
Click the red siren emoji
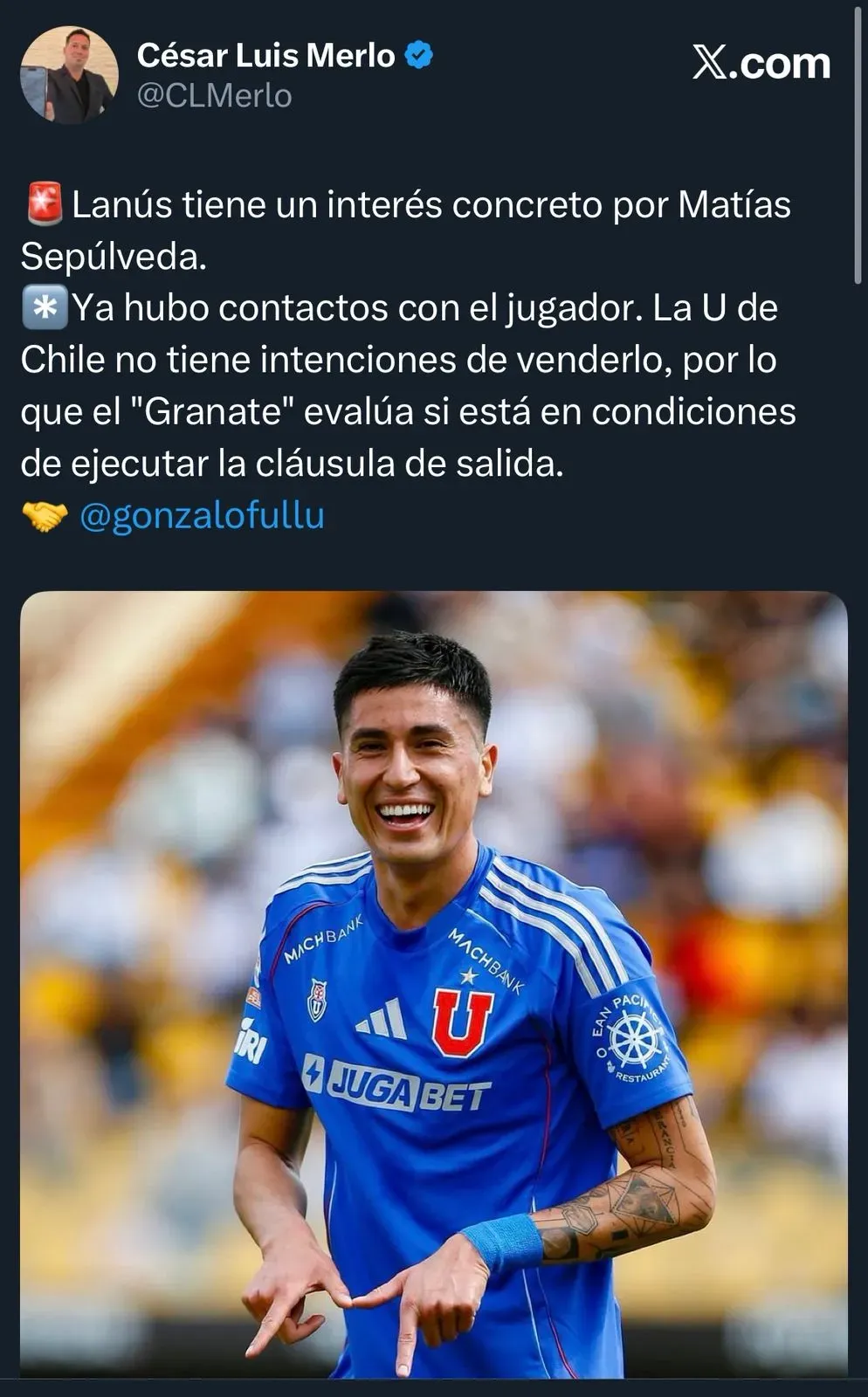click(x=44, y=204)
